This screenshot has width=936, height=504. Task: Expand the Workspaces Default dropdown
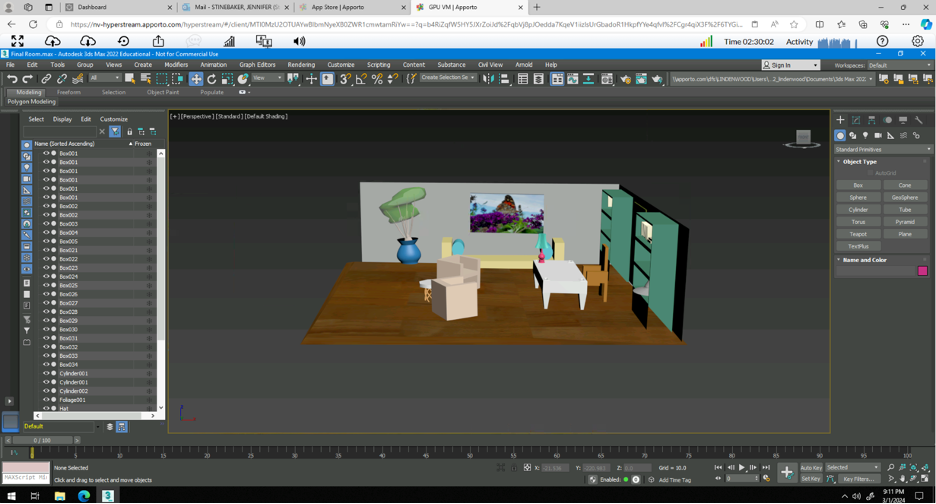[x=898, y=65]
